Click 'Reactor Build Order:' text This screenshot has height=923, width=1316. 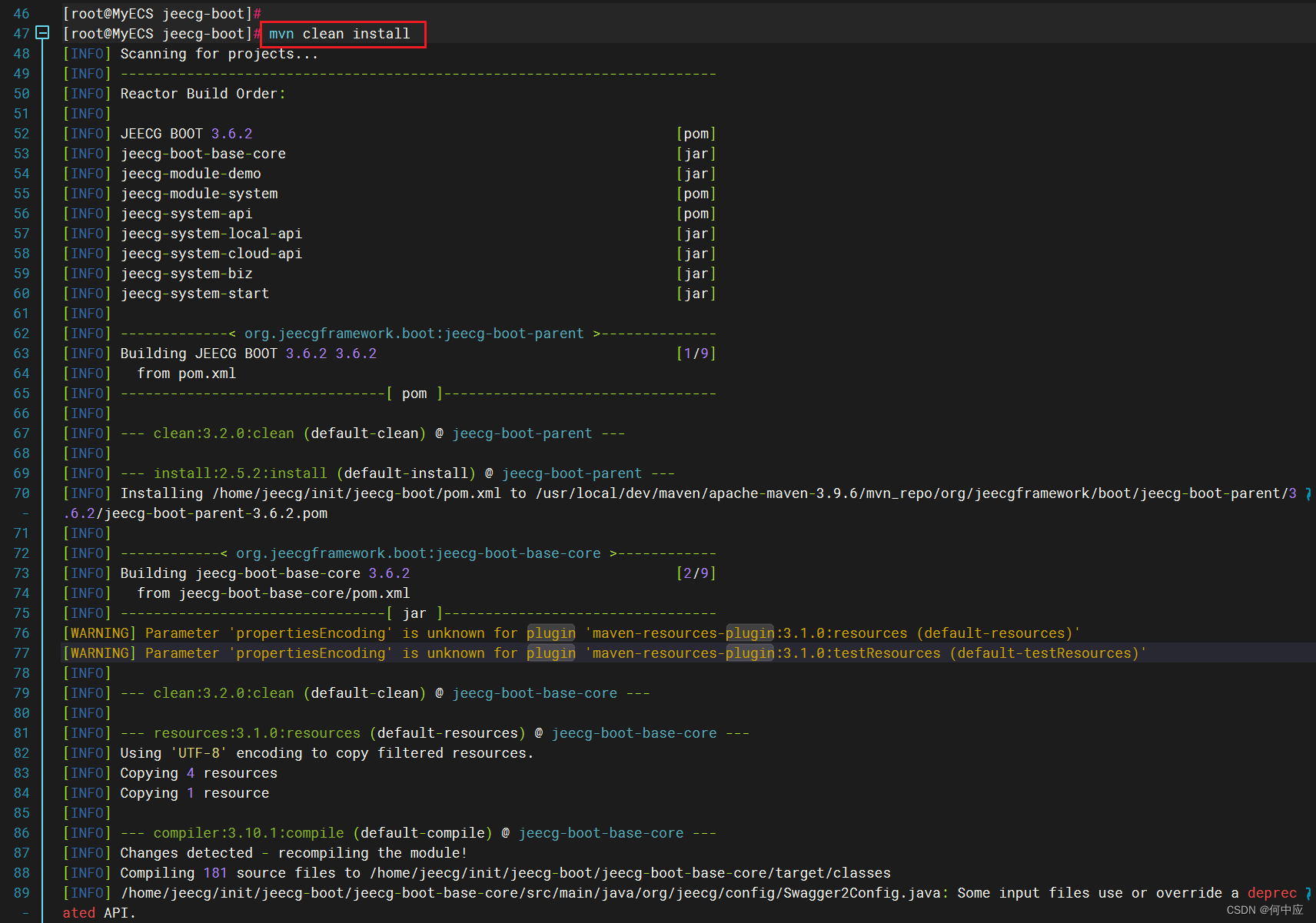pyautogui.click(x=203, y=94)
